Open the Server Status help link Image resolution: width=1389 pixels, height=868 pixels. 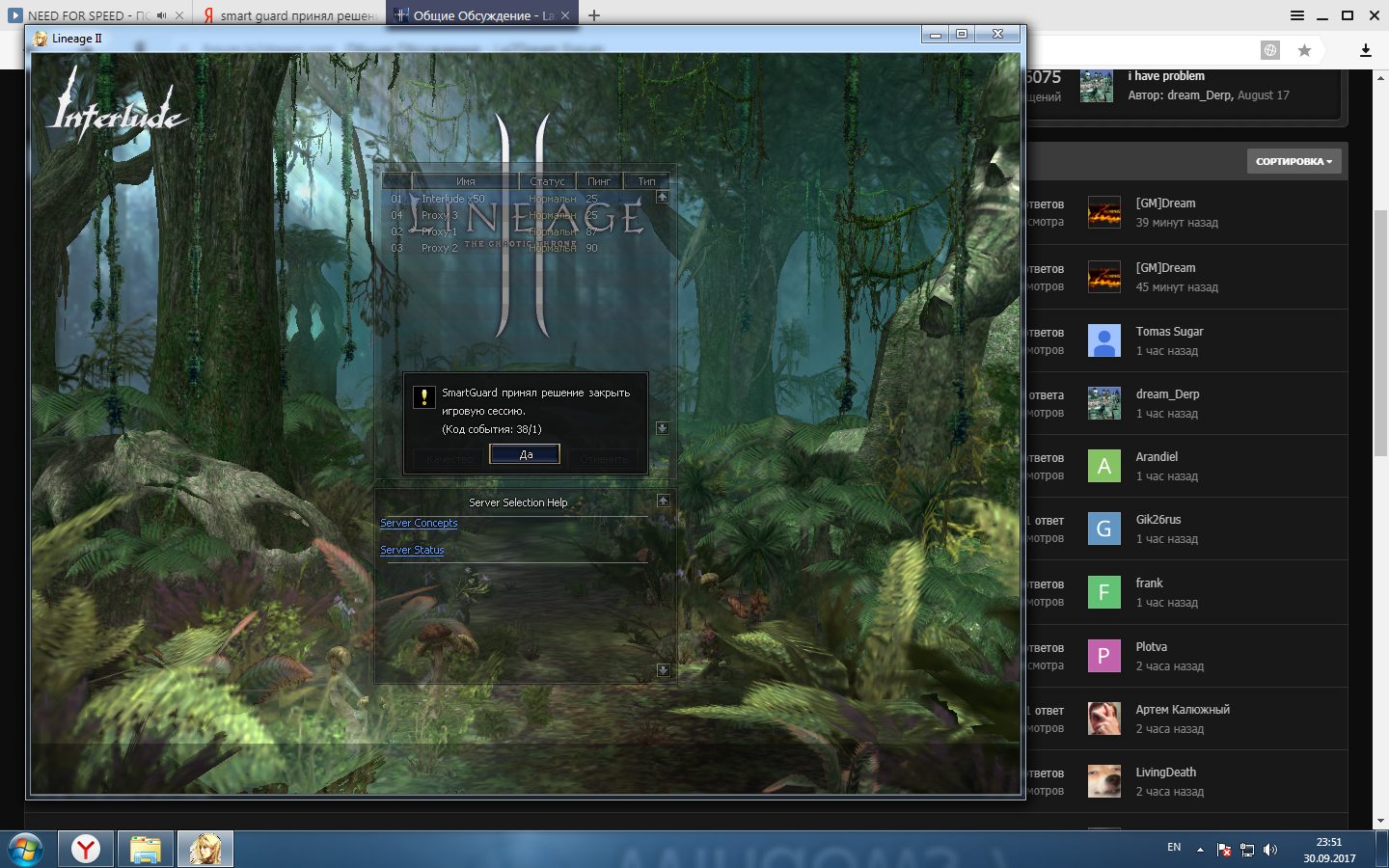pyautogui.click(x=412, y=550)
